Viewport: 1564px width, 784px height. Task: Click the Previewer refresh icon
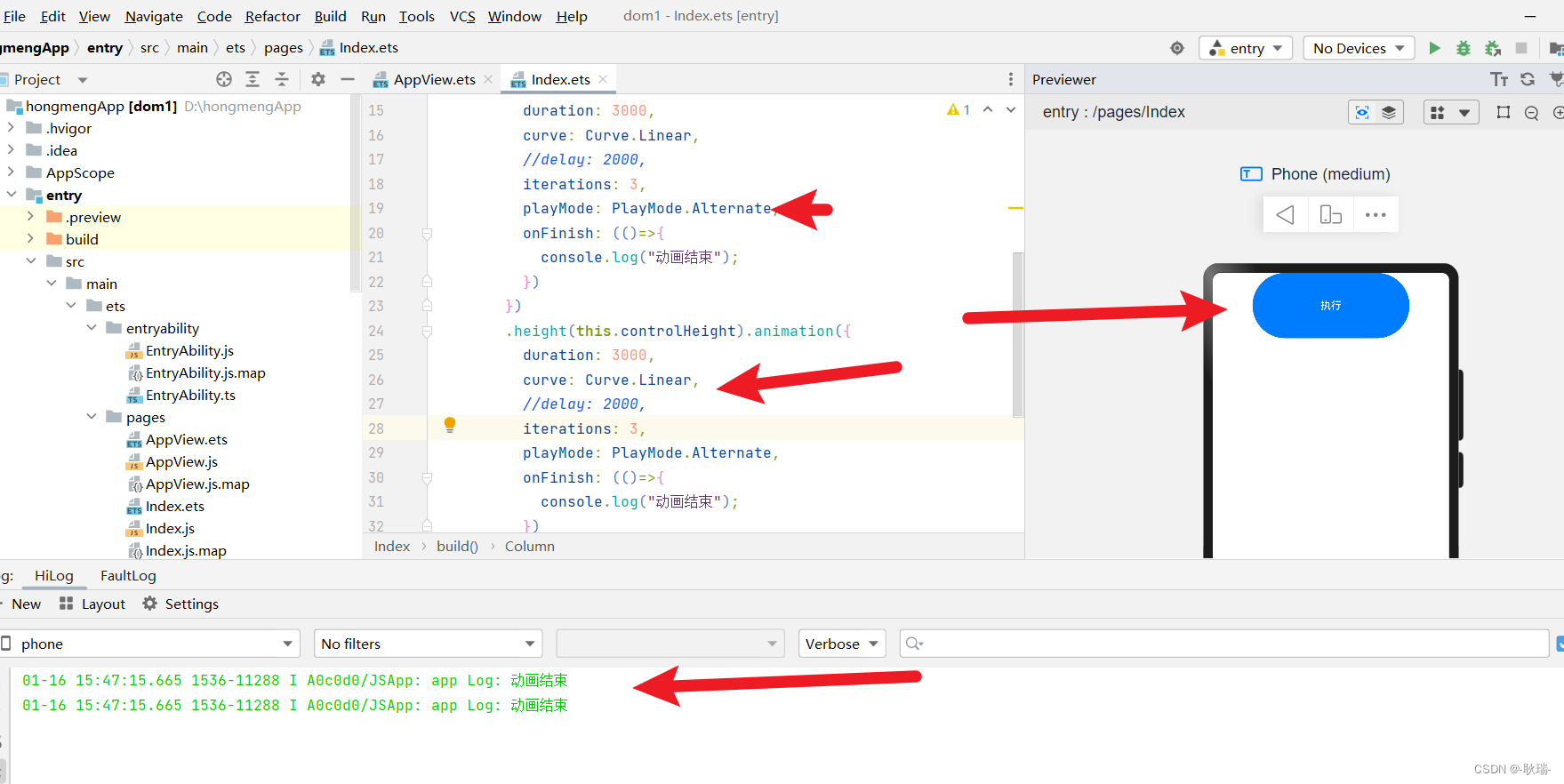point(1528,79)
